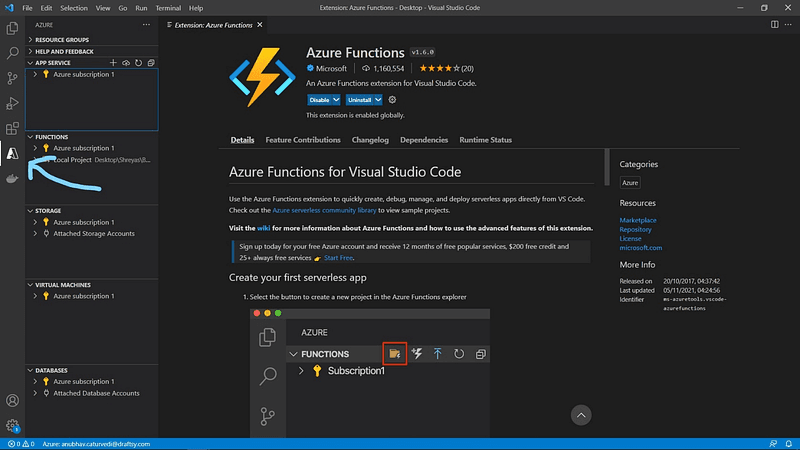Screen dimensions: 800x450
Task: Click the scroll-to-top round button
Action: point(582,414)
